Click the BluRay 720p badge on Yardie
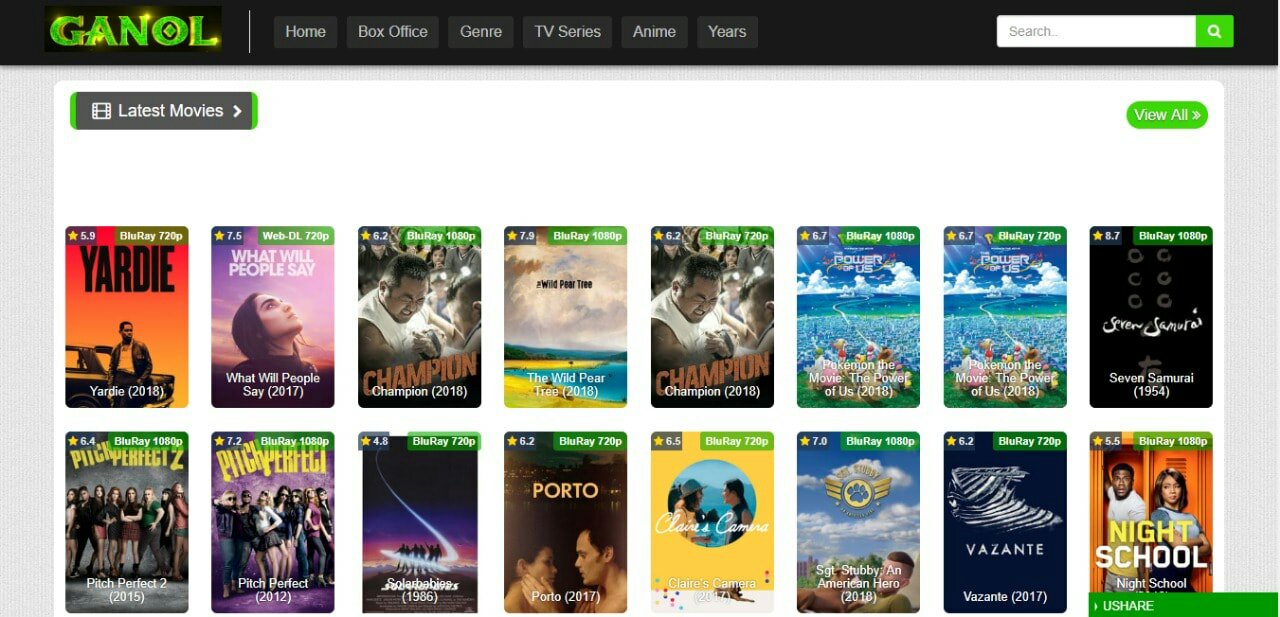Image resolution: width=1280 pixels, height=617 pixels. (x=151, y=236)
